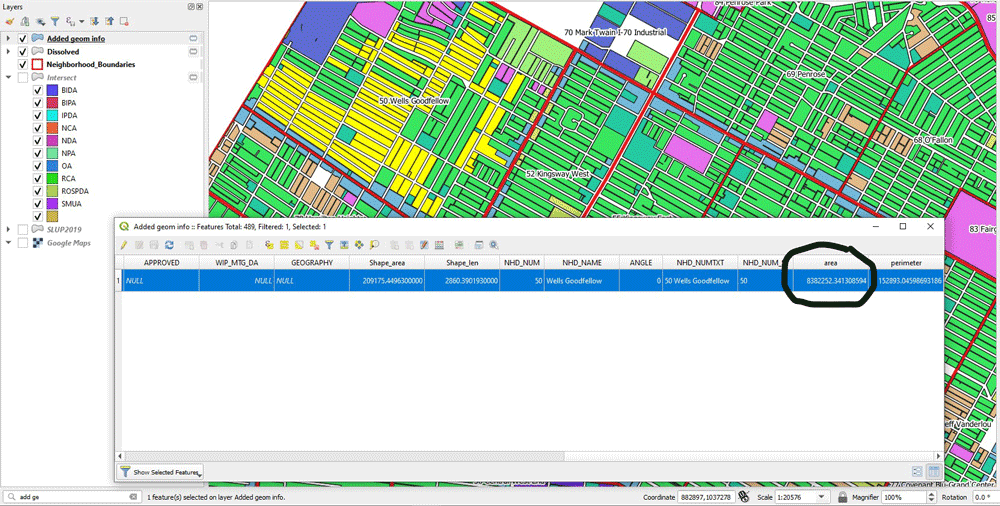Open Actions magnifier icon in table toolbar
1000x506 pixels.
click(494, 244)
